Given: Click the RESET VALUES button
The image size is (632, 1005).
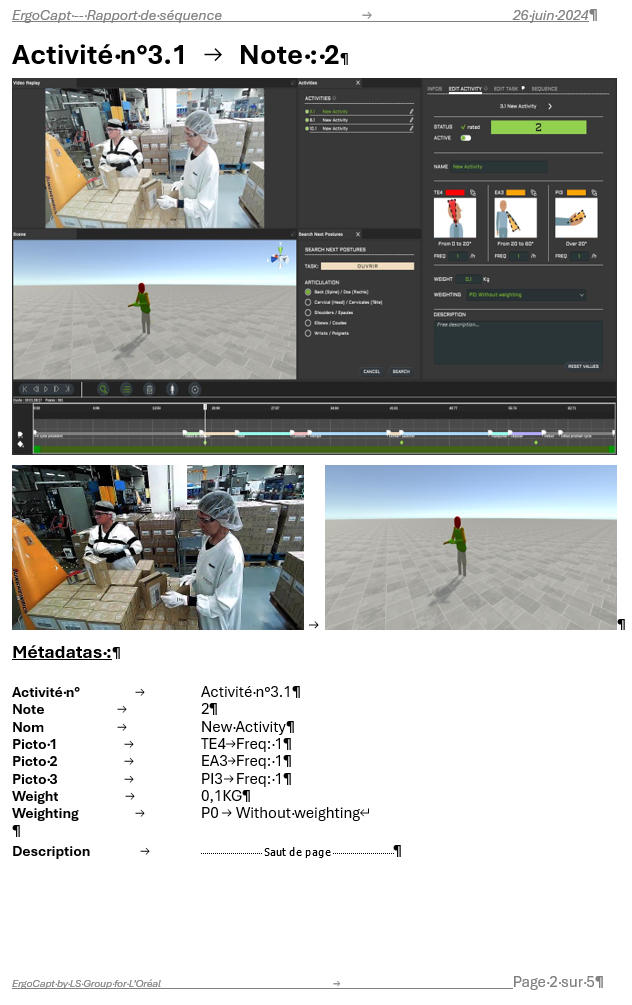Looking at the screenshot, I should pos(583,366).
